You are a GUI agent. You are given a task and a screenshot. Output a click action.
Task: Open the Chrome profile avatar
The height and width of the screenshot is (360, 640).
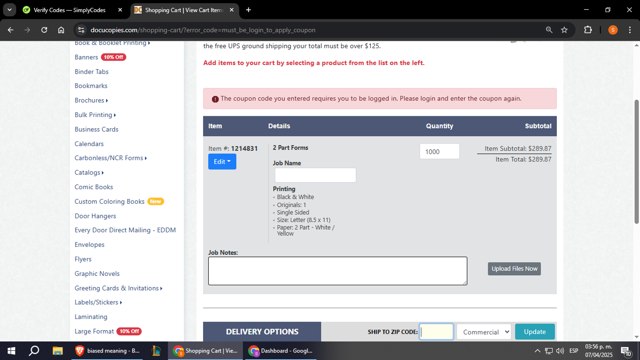coord(613,30)
